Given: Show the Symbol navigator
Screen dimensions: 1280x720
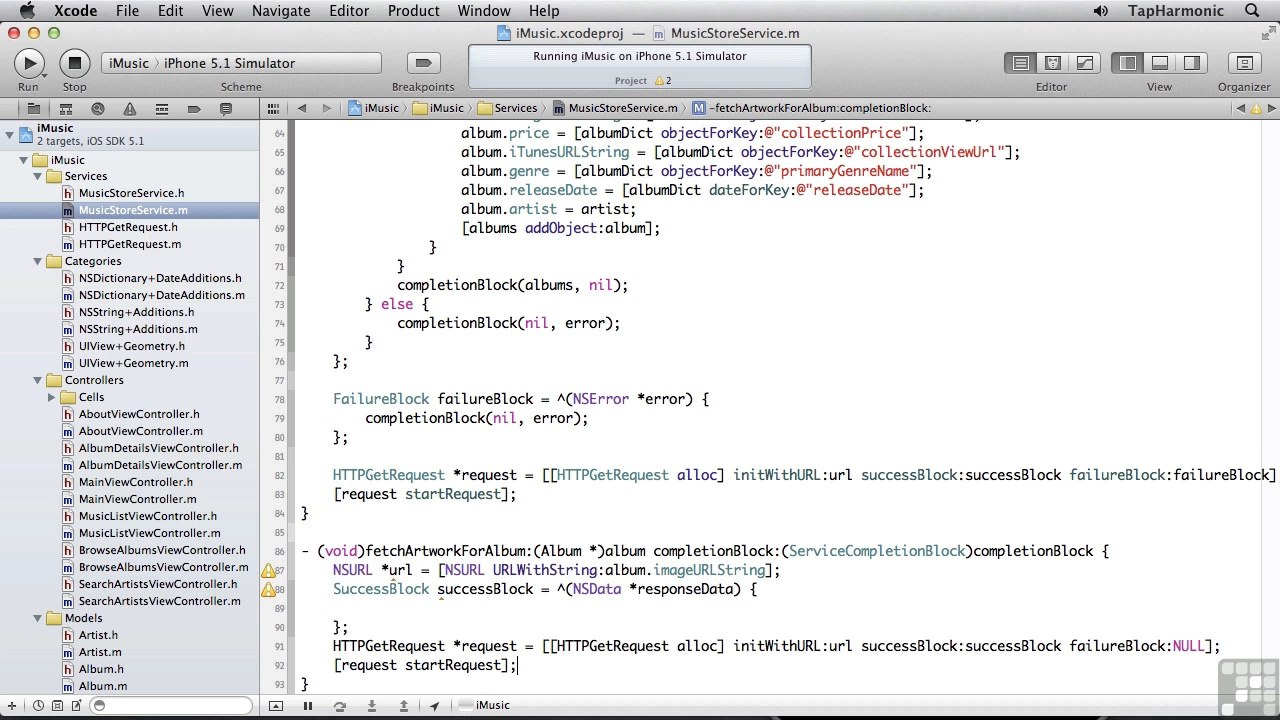Looking at the screenshot, I should pyautogui.click(x=65, y=108).
